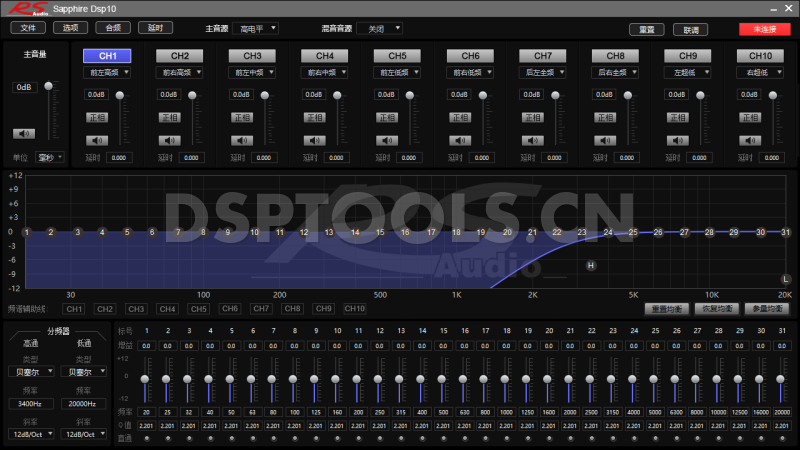Screen dimensions: 800x450
Task: Open CH10 output type dropdown
Action: pos(760,72)
